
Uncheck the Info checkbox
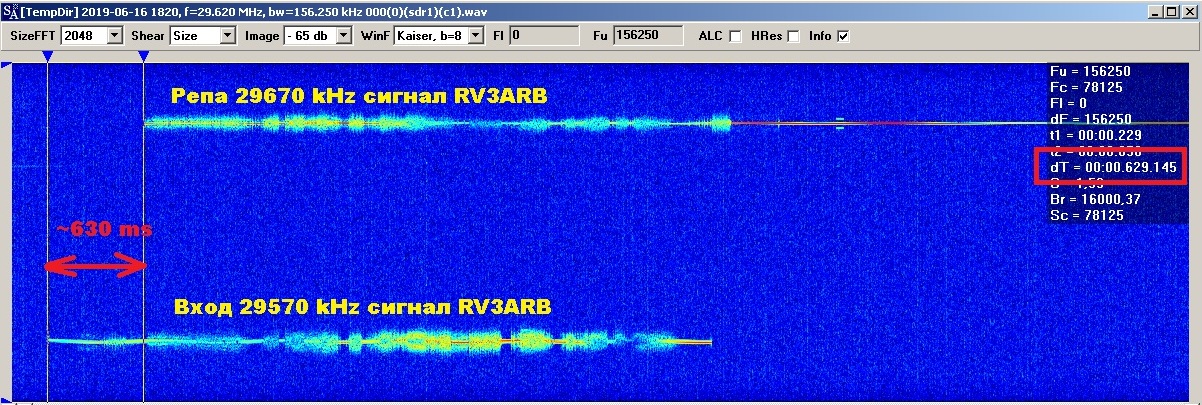tap(843, 36)
